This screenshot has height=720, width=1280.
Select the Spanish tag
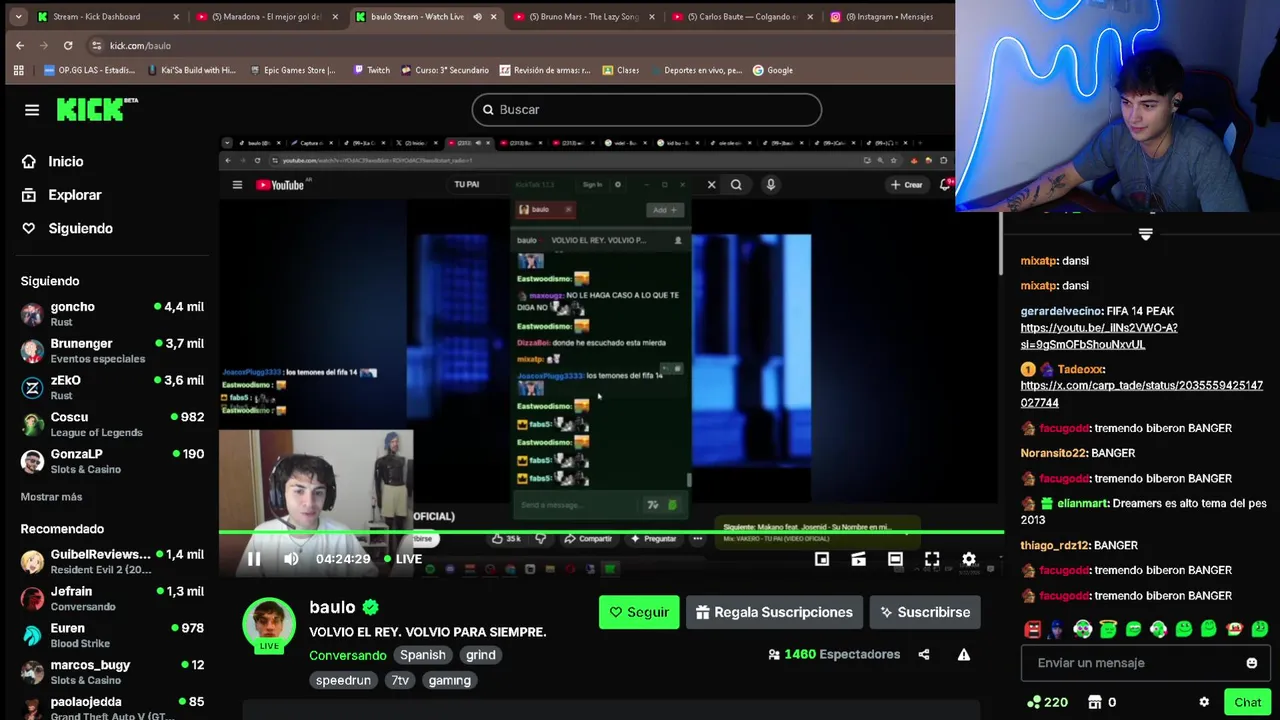[423, 655]
